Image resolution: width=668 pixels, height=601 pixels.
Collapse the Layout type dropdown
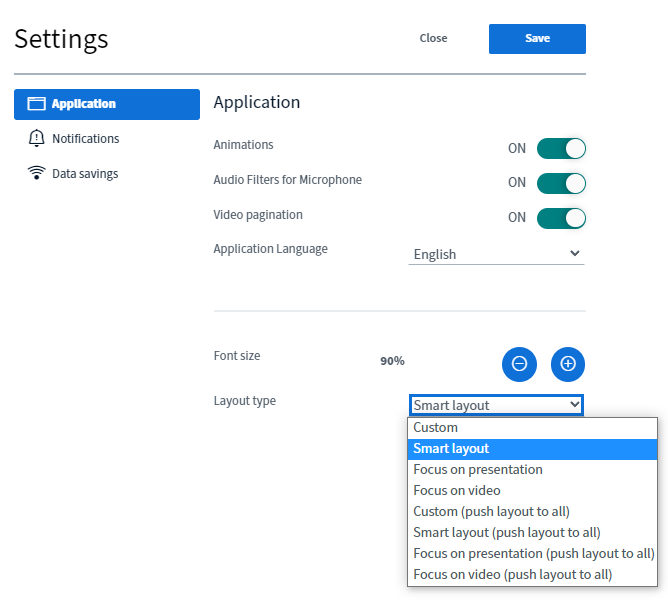tap(496, 405)
